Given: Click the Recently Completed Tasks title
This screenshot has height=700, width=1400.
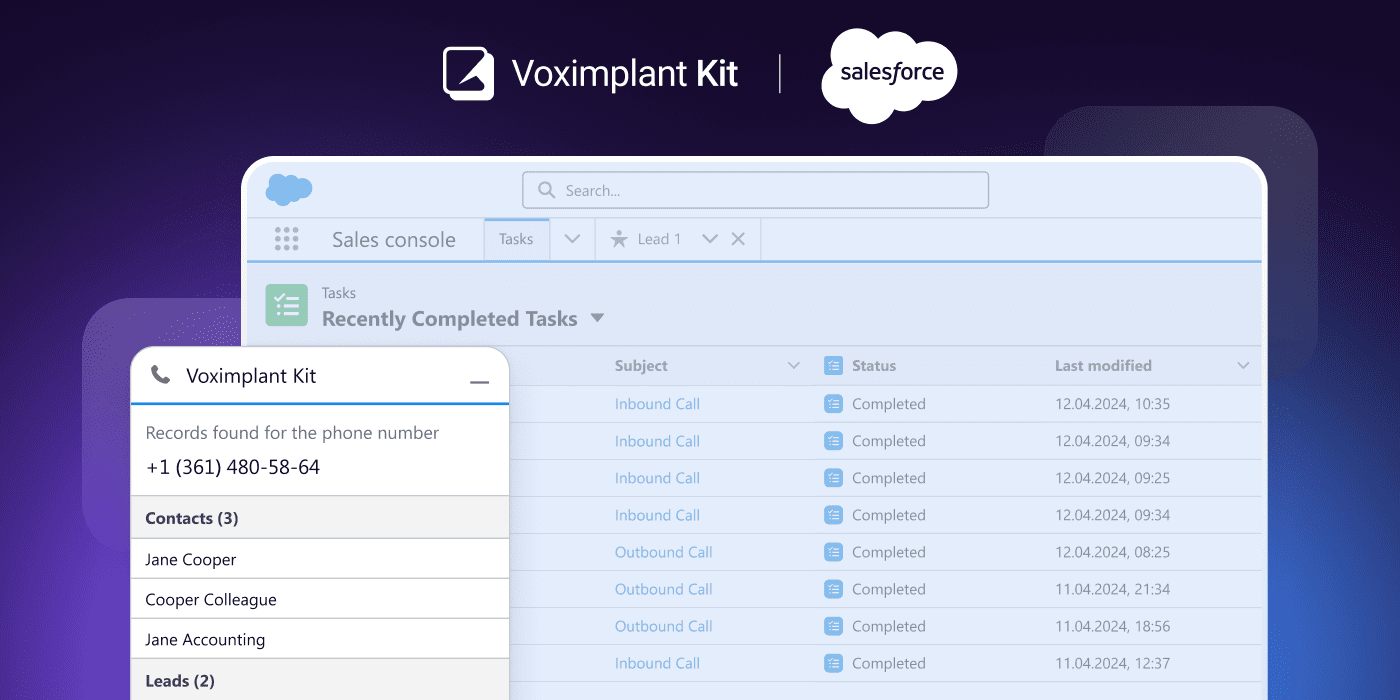Looking at the screenshot, I should coord(450,319).
